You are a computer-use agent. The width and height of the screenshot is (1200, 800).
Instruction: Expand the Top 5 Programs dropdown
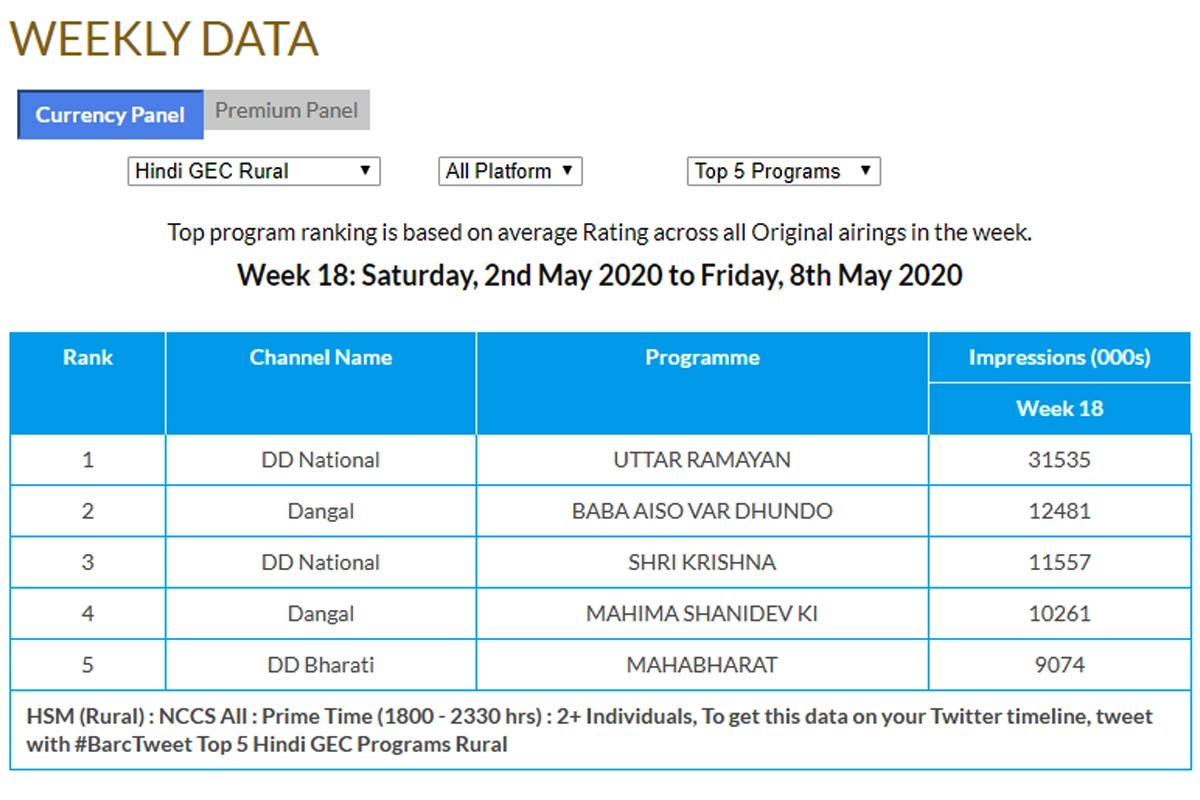coord(783,171)
